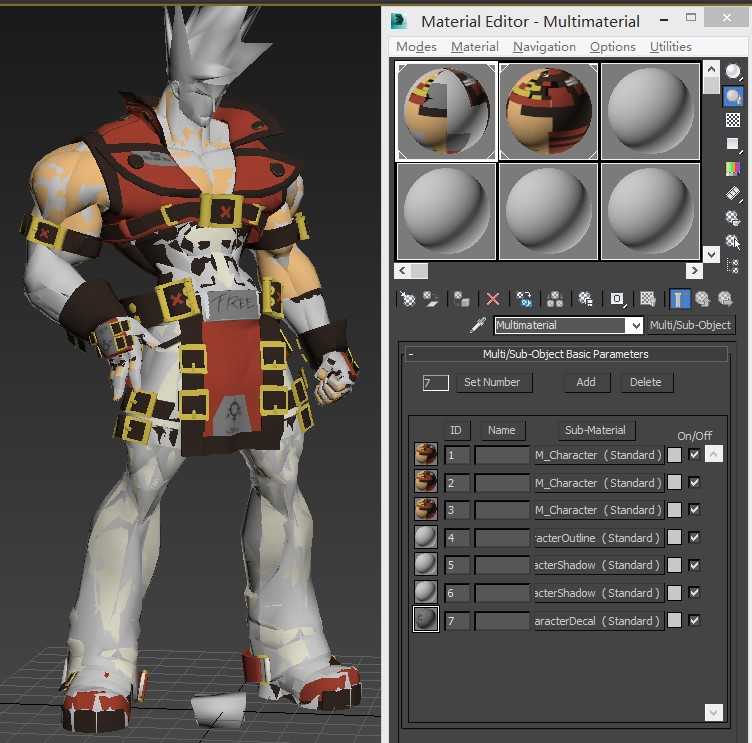
Task: Select the second textured sample slot sphere
Action: coord(549,111)
